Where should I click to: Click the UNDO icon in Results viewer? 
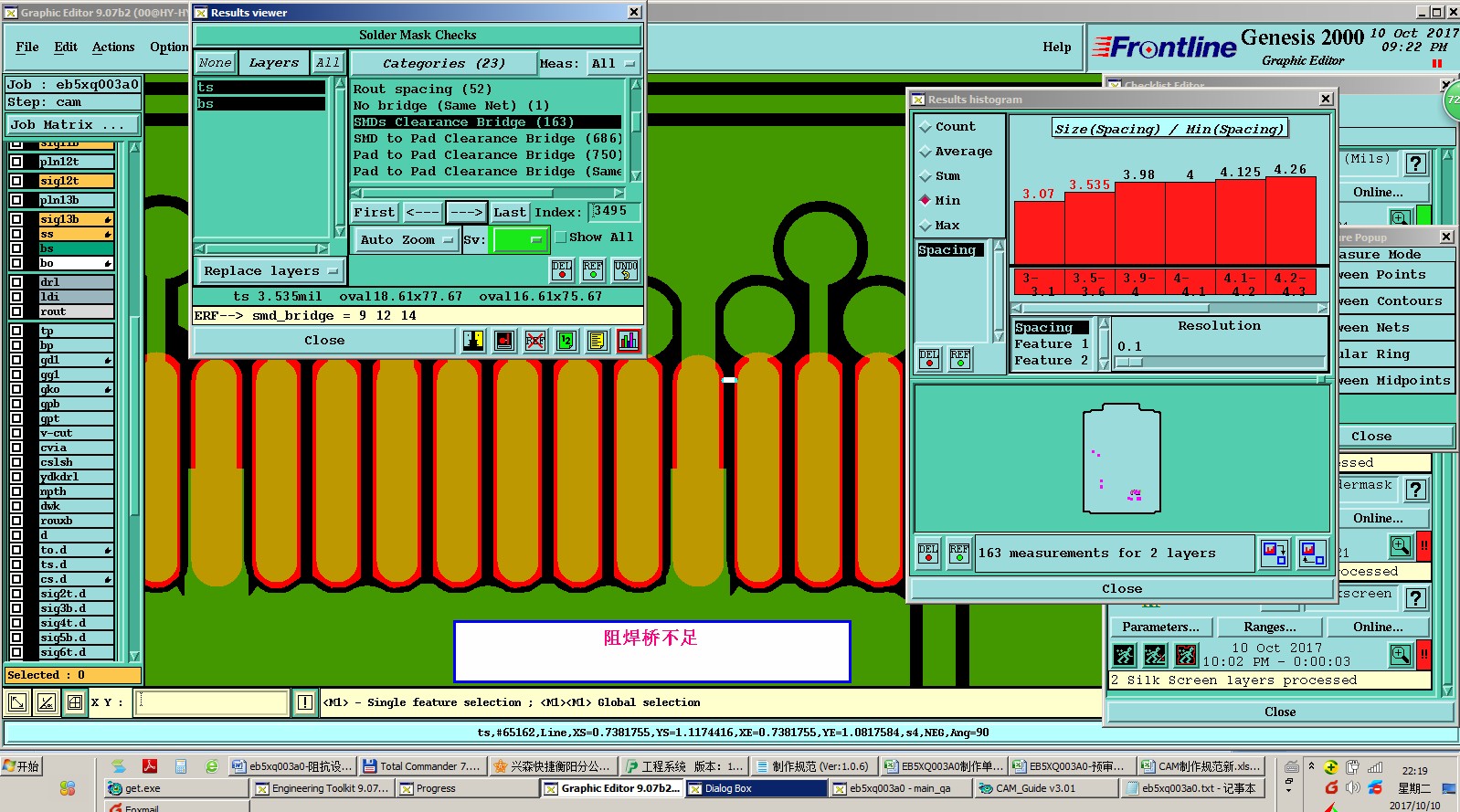pyautogui.click(x=626, y=269)
